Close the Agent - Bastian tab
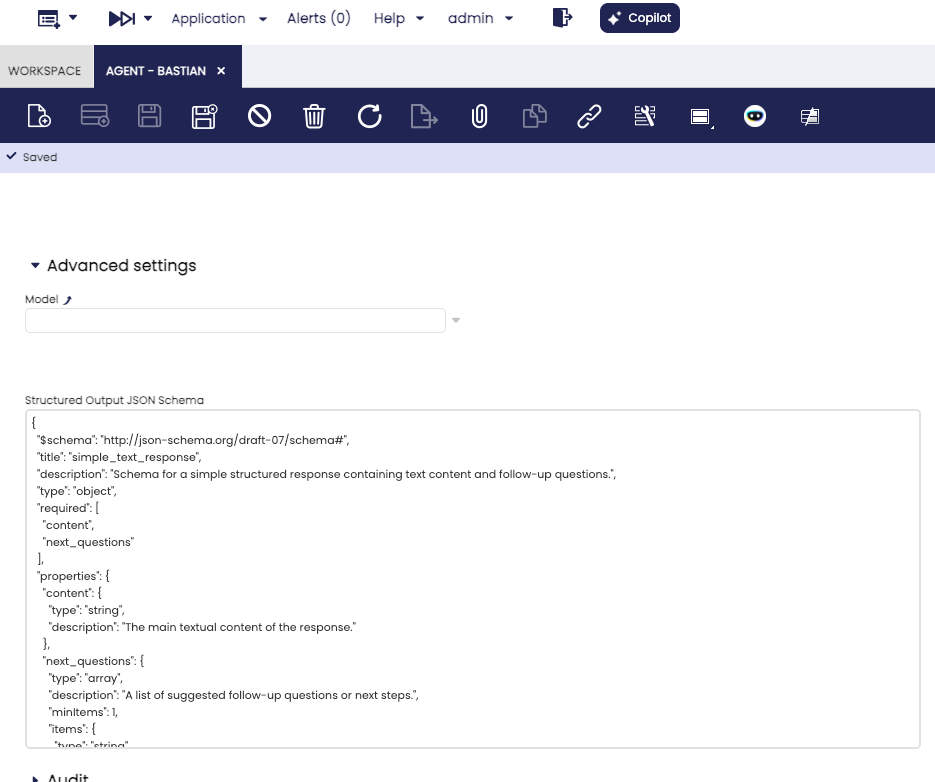935x782 pixels. (221, 71)
